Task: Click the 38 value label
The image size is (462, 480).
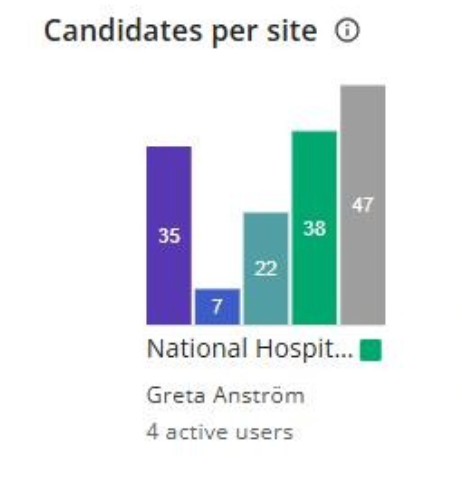Action: point(314,229)
